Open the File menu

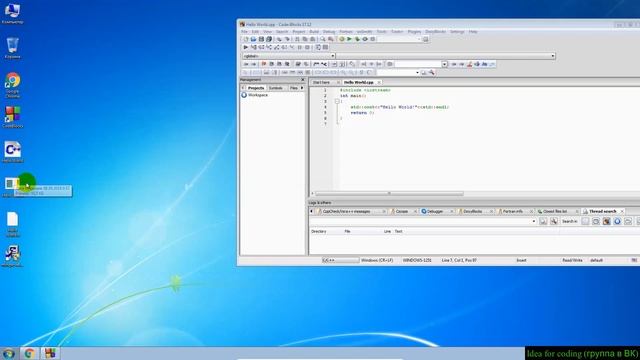coord(244,31)
